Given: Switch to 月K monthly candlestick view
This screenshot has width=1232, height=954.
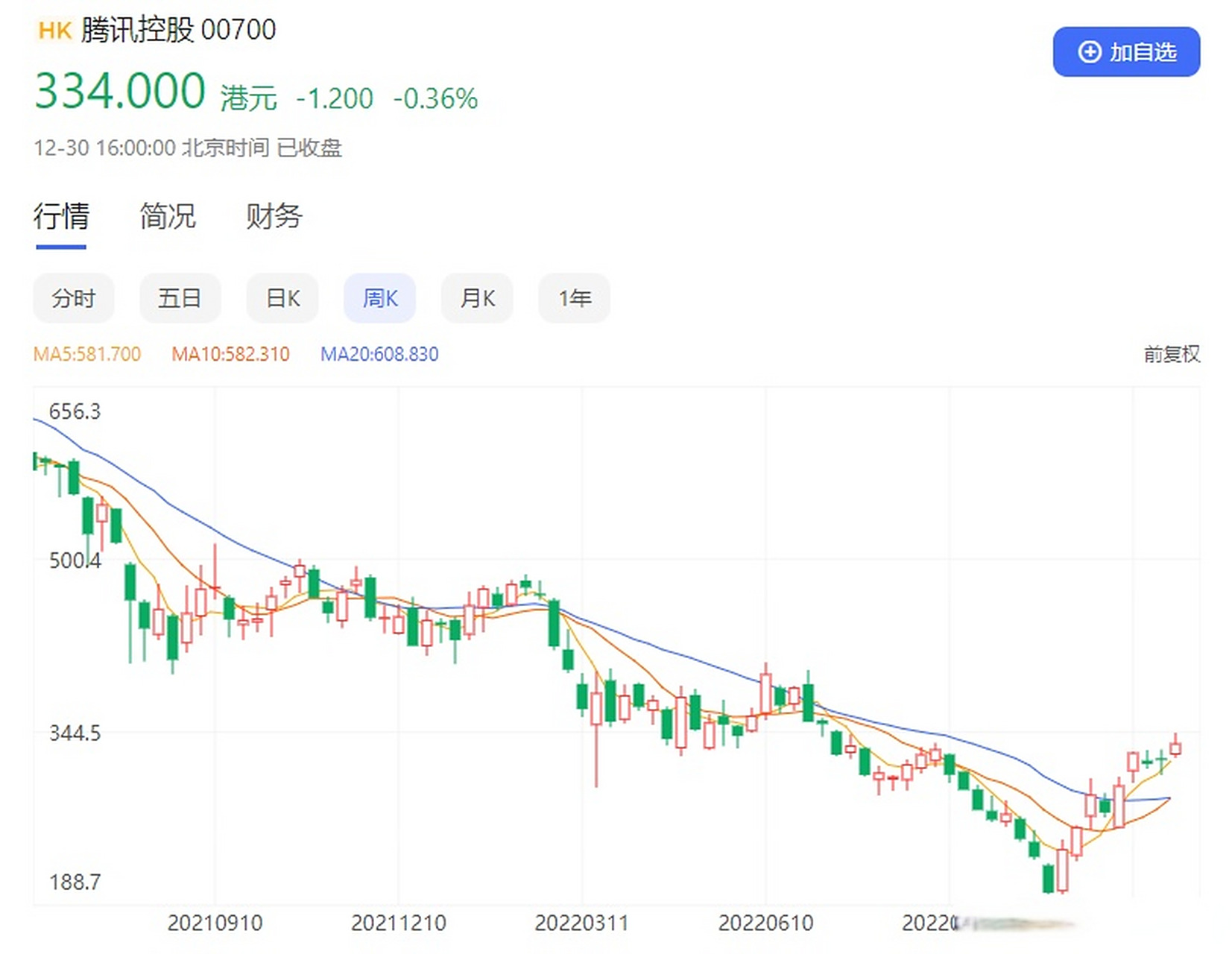Looking at the screenshot, I should click(x=477, y=298).
